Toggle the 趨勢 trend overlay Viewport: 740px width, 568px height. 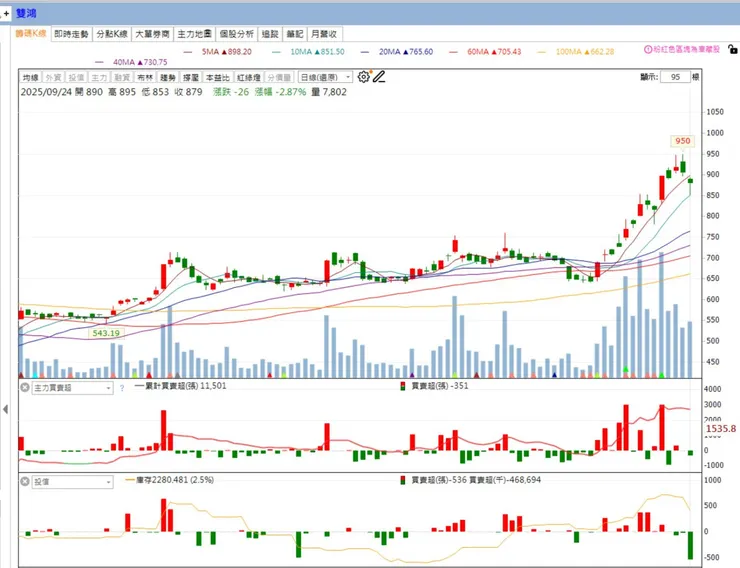pos(168,77)
